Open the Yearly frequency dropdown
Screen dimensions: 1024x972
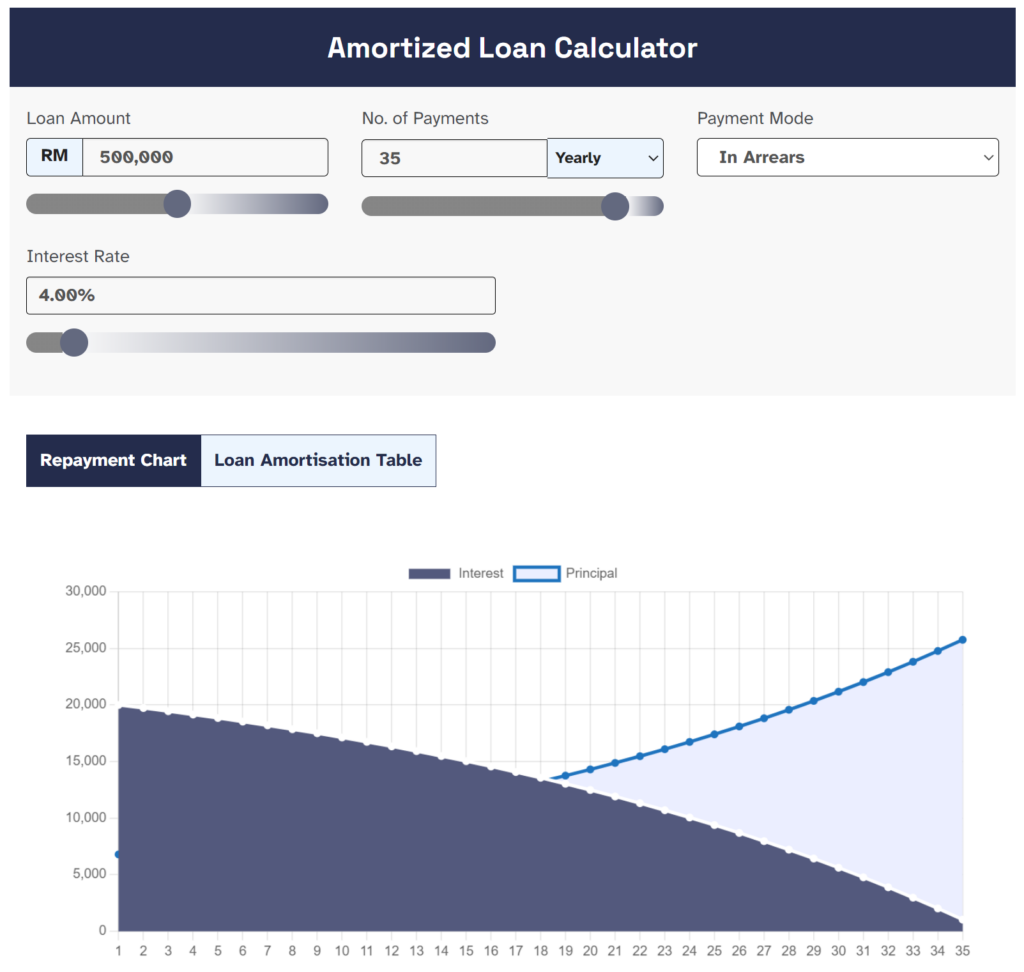pos(605,158)
